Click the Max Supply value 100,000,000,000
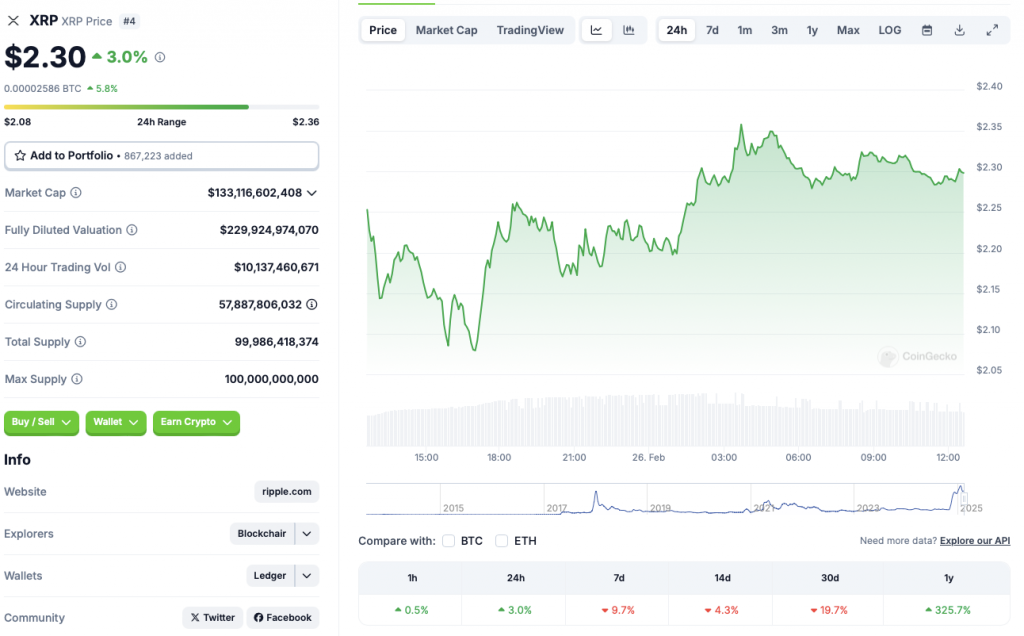This screenshot has width=1024, height=636. pos(272,379)
